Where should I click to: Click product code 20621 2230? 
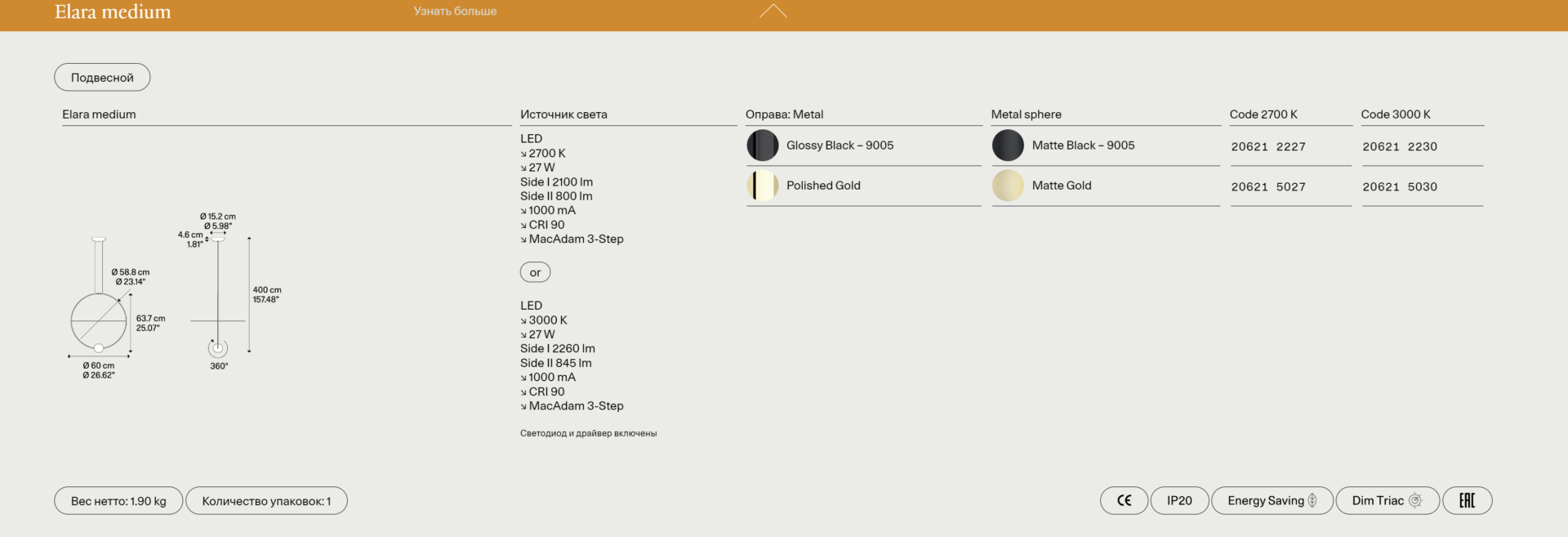pyautogui.click(x=1400, y=147)
